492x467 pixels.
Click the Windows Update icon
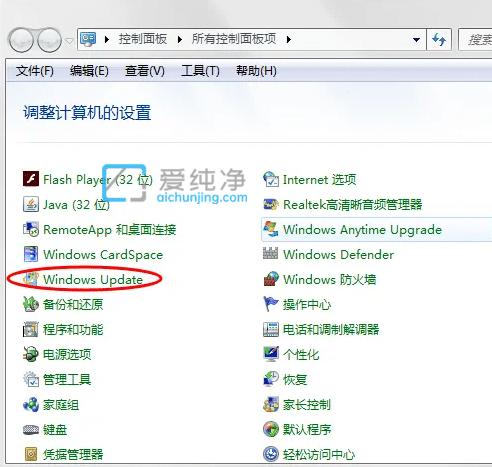[x=31, y=279]
